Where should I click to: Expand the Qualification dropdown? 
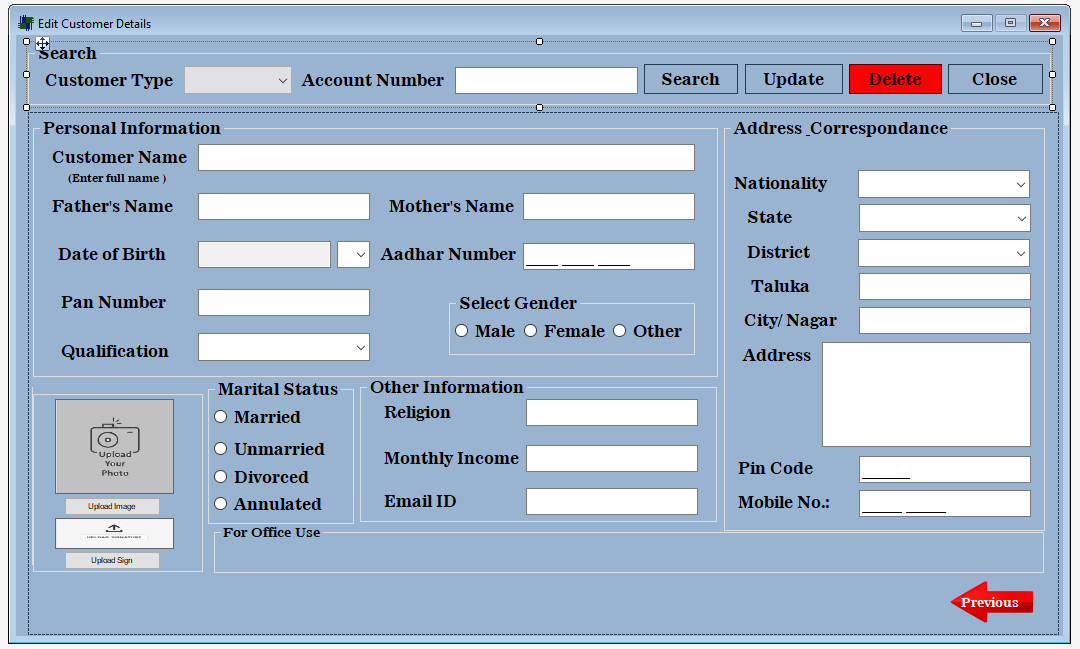click(x=284, y=347)
